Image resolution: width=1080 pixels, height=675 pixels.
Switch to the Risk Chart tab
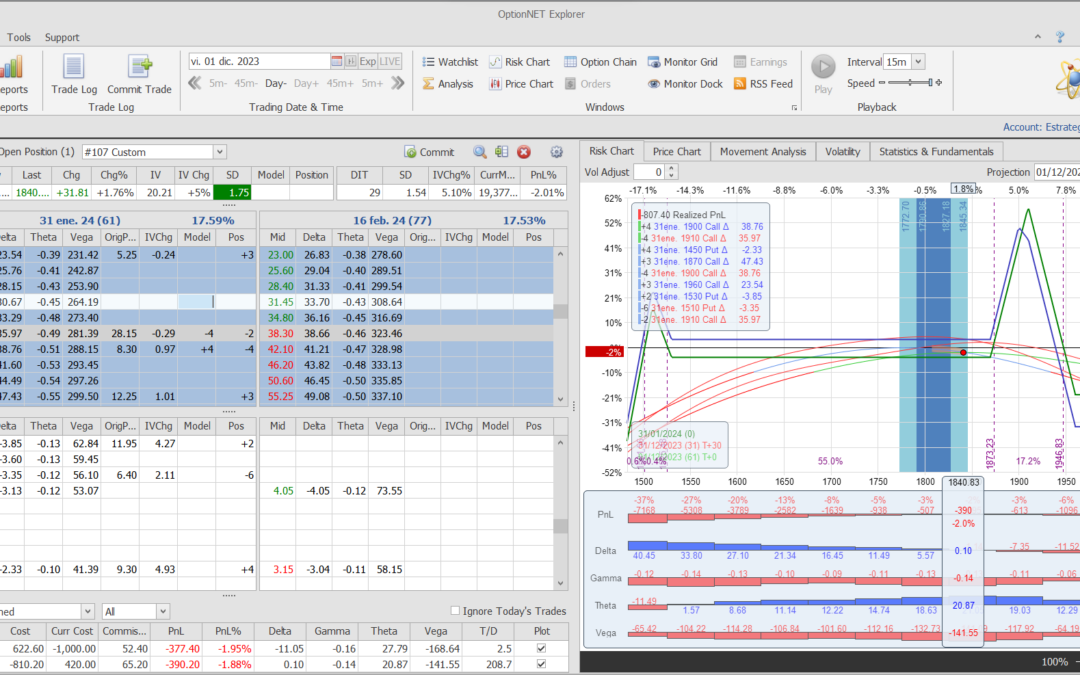tap(612, 152)
